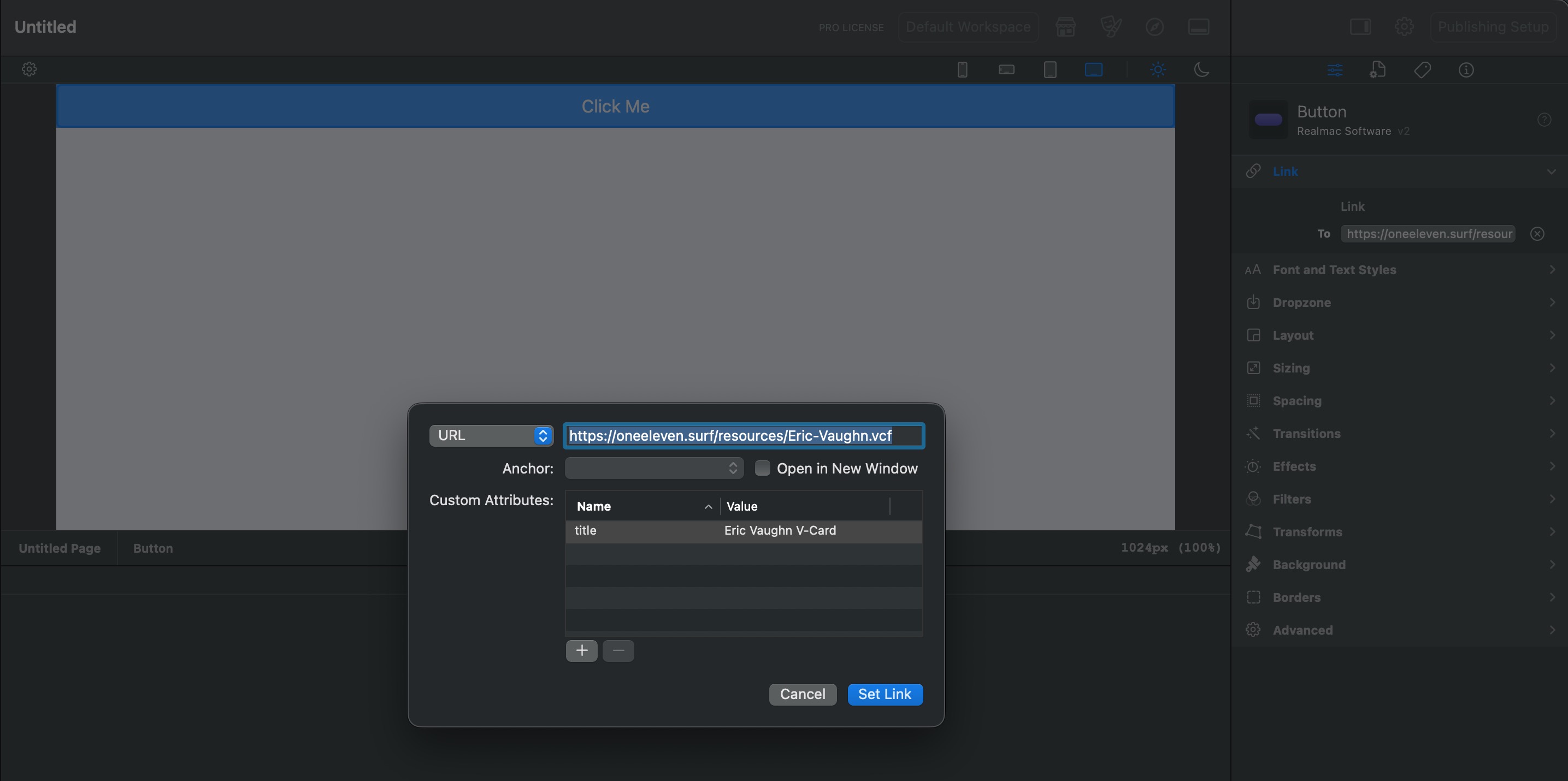Switch preview to light mode sun icon
Image resolution: width=1568 pixels, height=781 pixels.
[x=1158, y=70]
